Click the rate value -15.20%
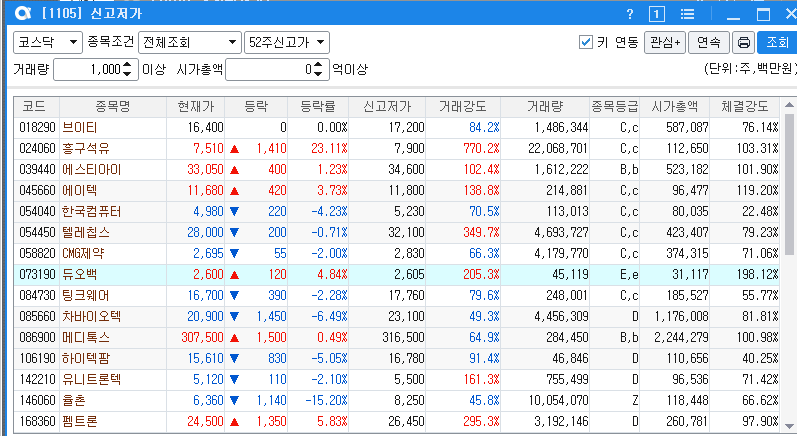 pos(326,400)
